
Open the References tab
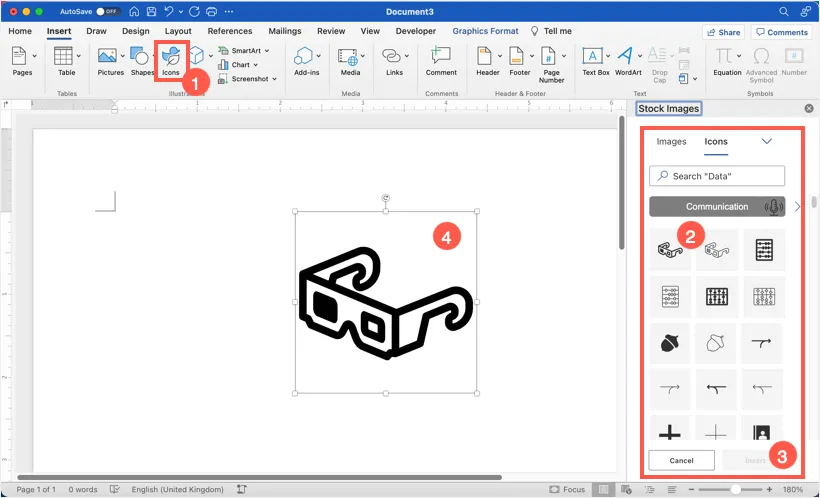230,31
